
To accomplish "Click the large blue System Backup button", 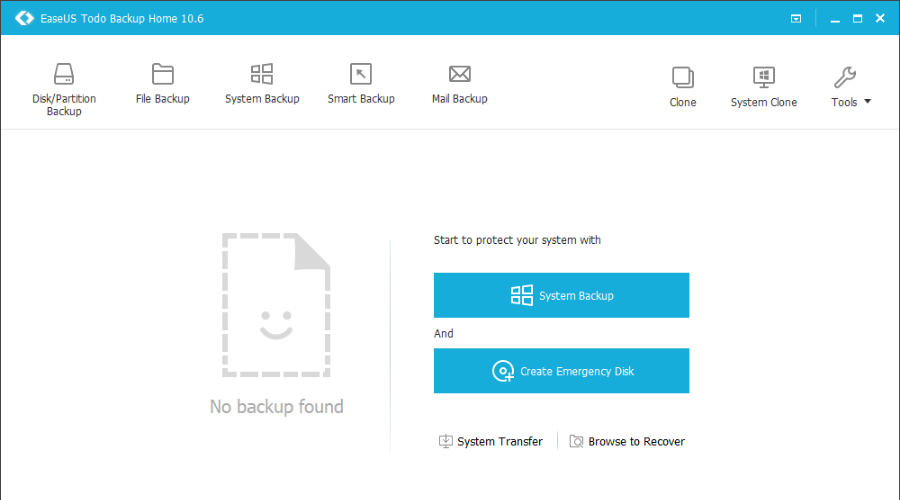I will click(x=561, y=295).
